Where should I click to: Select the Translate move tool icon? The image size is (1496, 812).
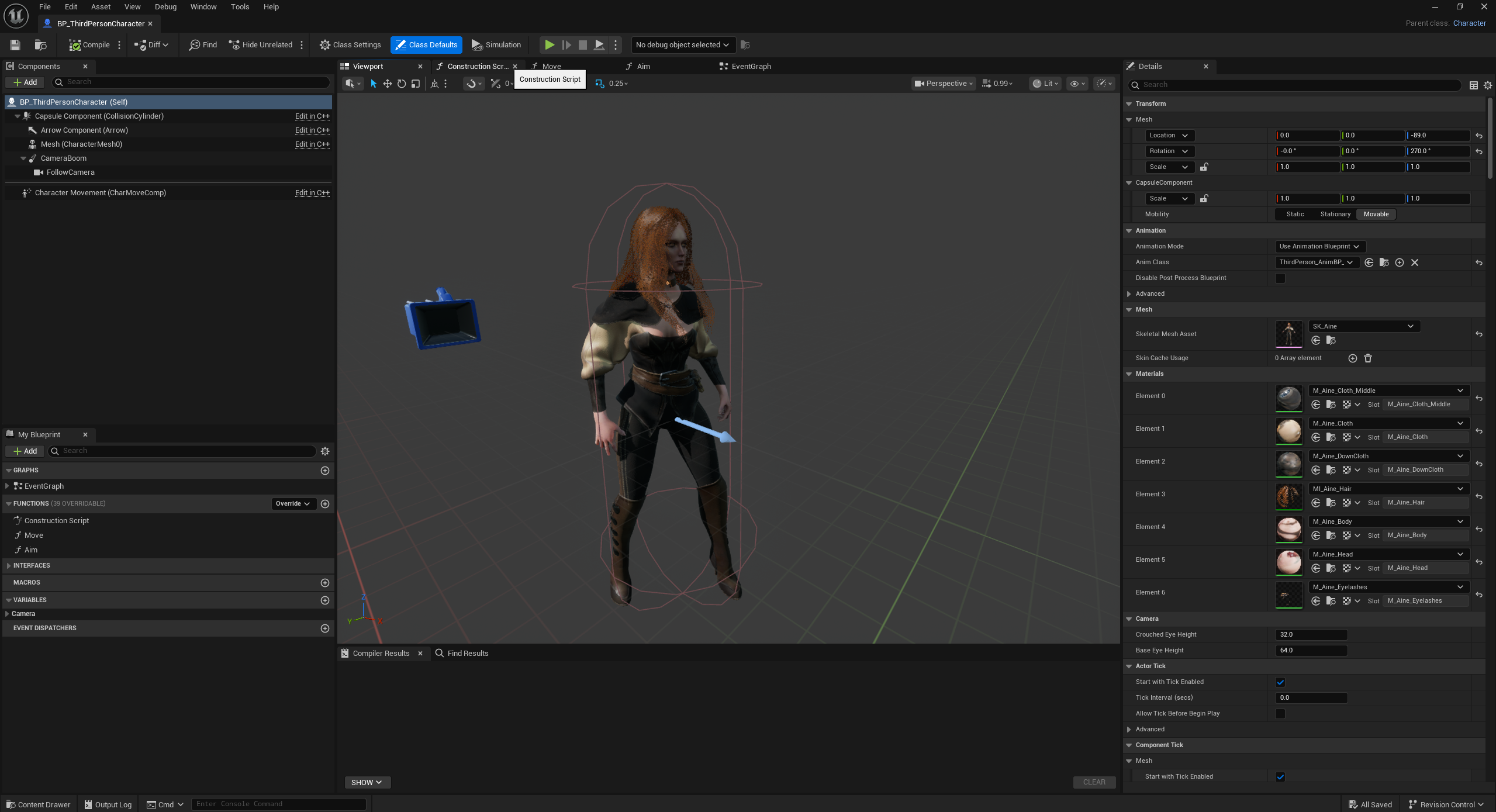[387, 84]
